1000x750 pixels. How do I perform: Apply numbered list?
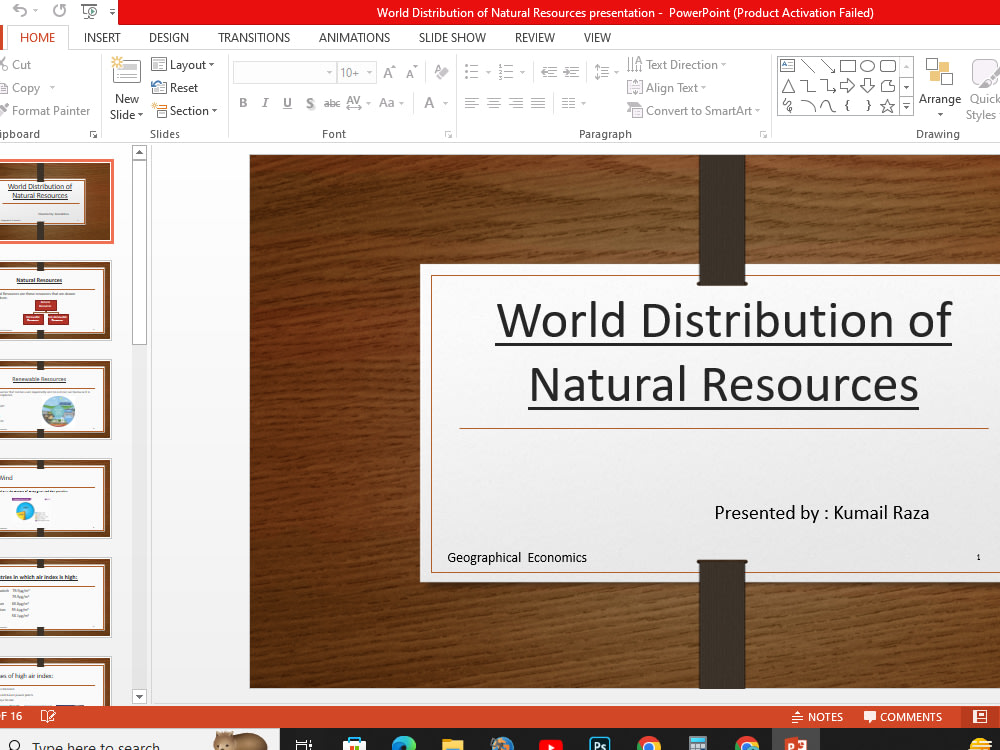[506, 71]
